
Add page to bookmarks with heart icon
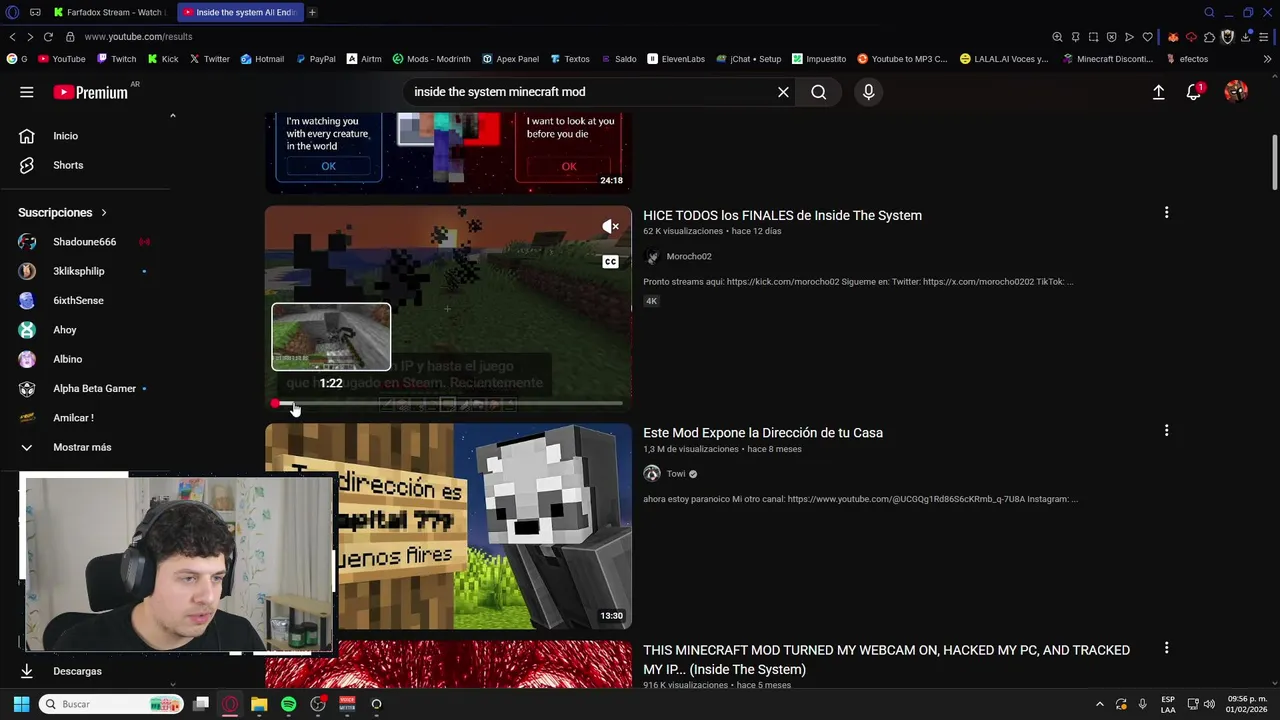point(1147,37)
